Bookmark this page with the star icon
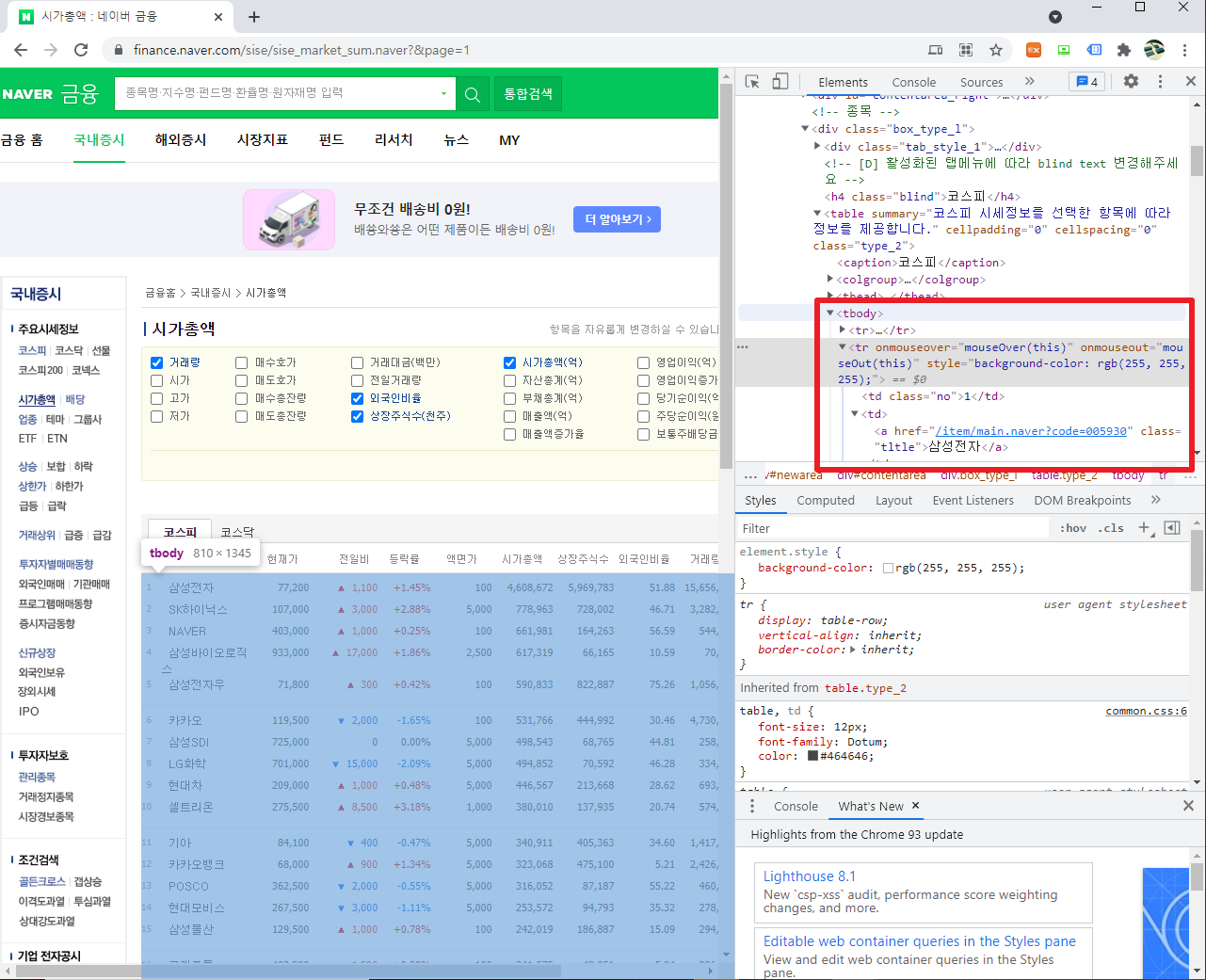This screenshot has height=980, width=1206. click(x=996, y=50)
